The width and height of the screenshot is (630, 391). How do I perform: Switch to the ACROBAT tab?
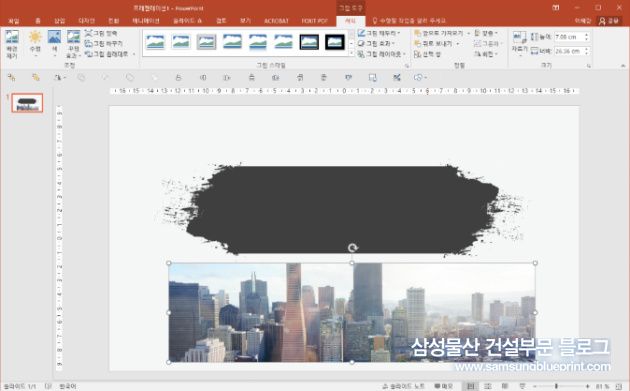pyautogui.click(x=276, y=20)
